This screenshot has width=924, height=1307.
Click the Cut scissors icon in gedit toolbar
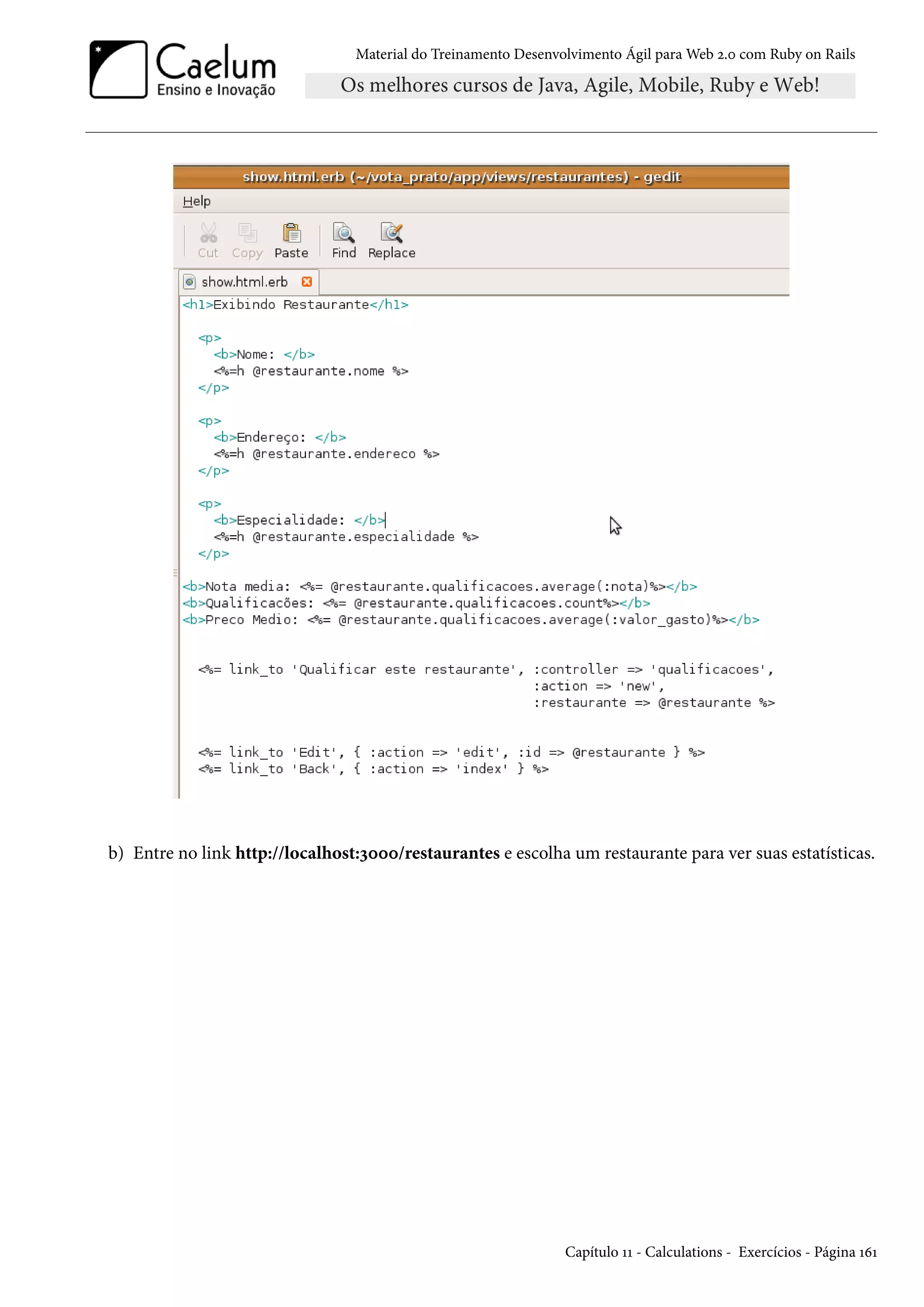[208, 233]
